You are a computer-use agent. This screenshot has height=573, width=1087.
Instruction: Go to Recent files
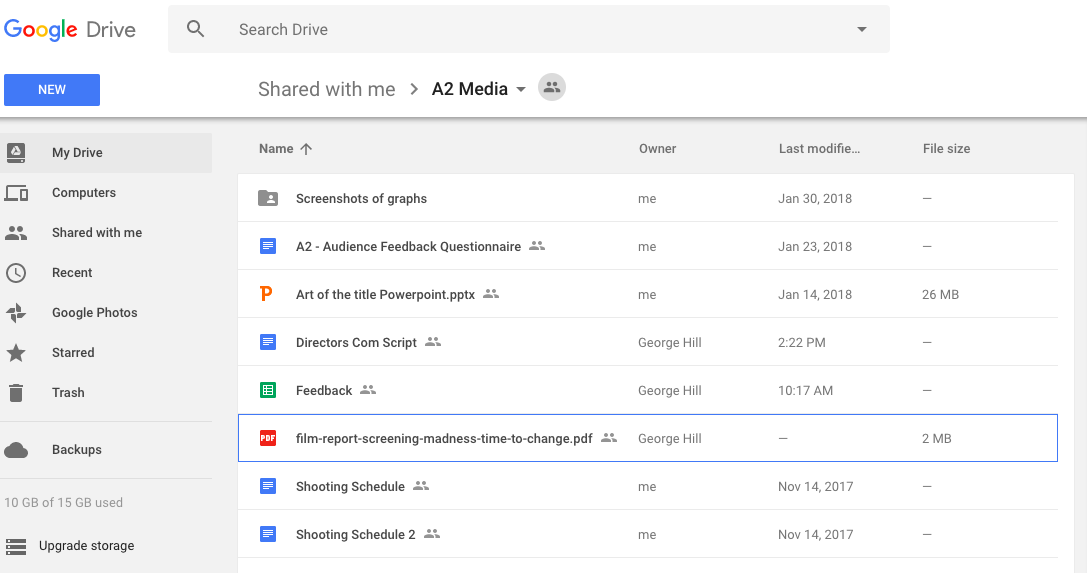pos(72,273)
